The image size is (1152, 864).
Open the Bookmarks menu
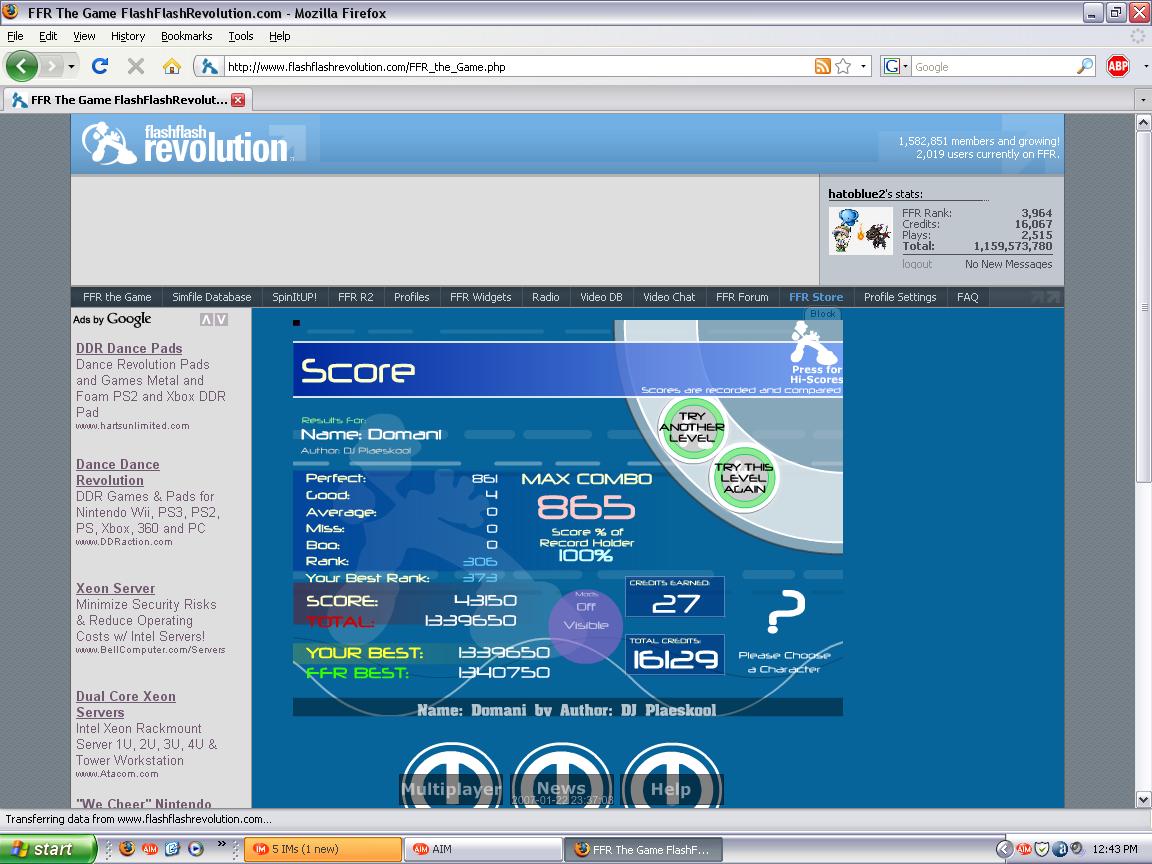(186, 36)
